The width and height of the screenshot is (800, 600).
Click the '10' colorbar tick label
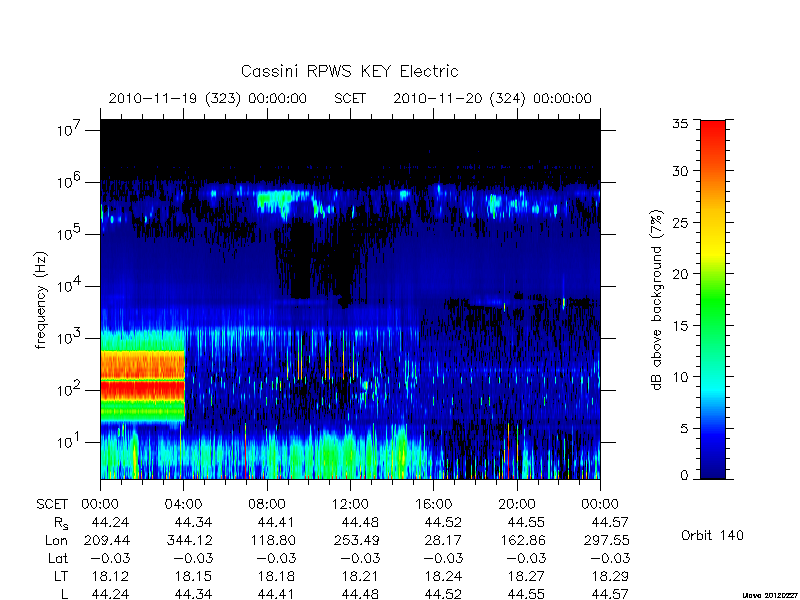click(x=680, y=377)
